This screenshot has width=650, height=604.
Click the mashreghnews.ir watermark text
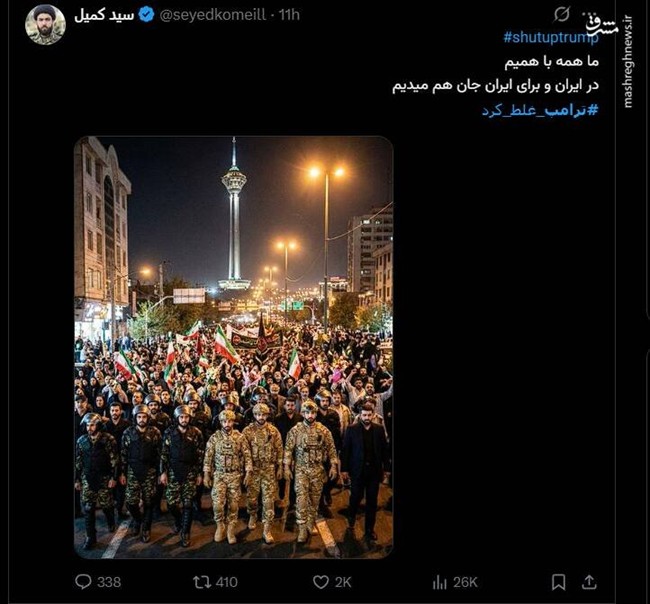point(628,61)
